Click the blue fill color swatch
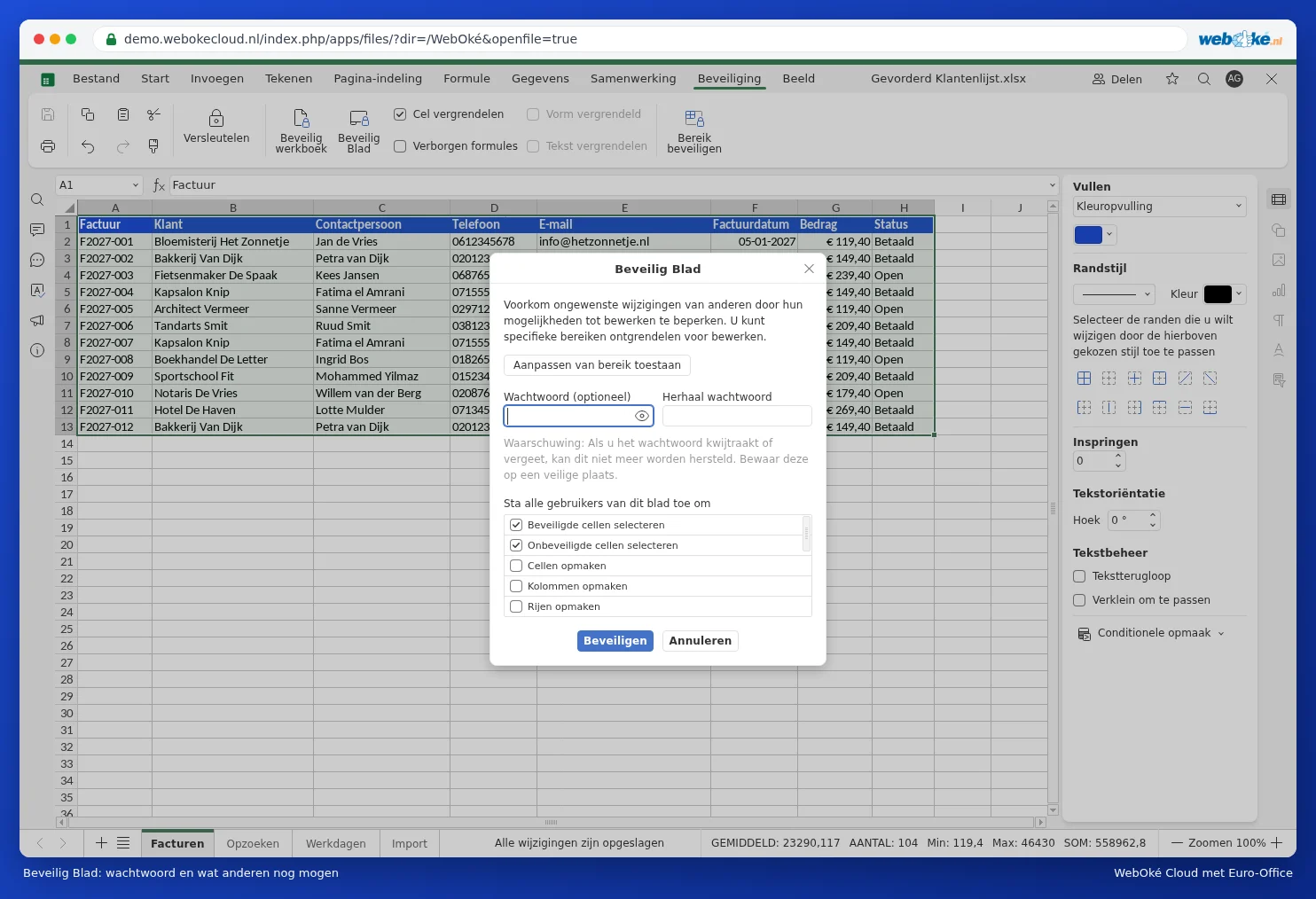The image size is (1316, 899). [1088, 235]
